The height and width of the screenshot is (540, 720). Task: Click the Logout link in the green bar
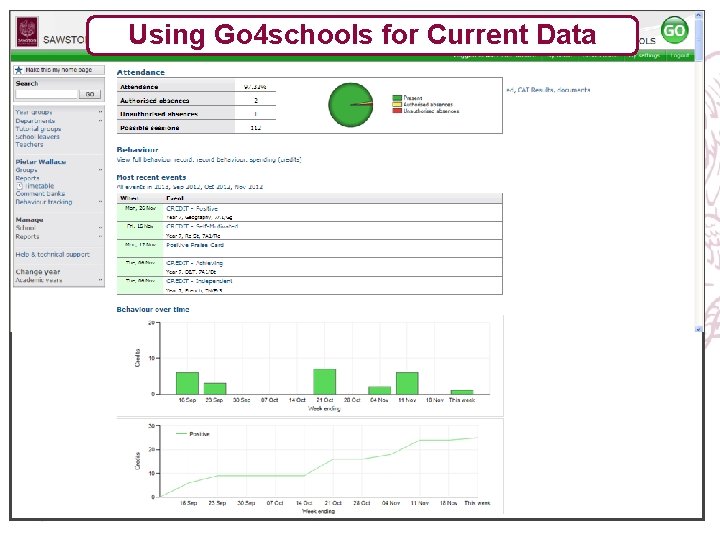(680, 56)
